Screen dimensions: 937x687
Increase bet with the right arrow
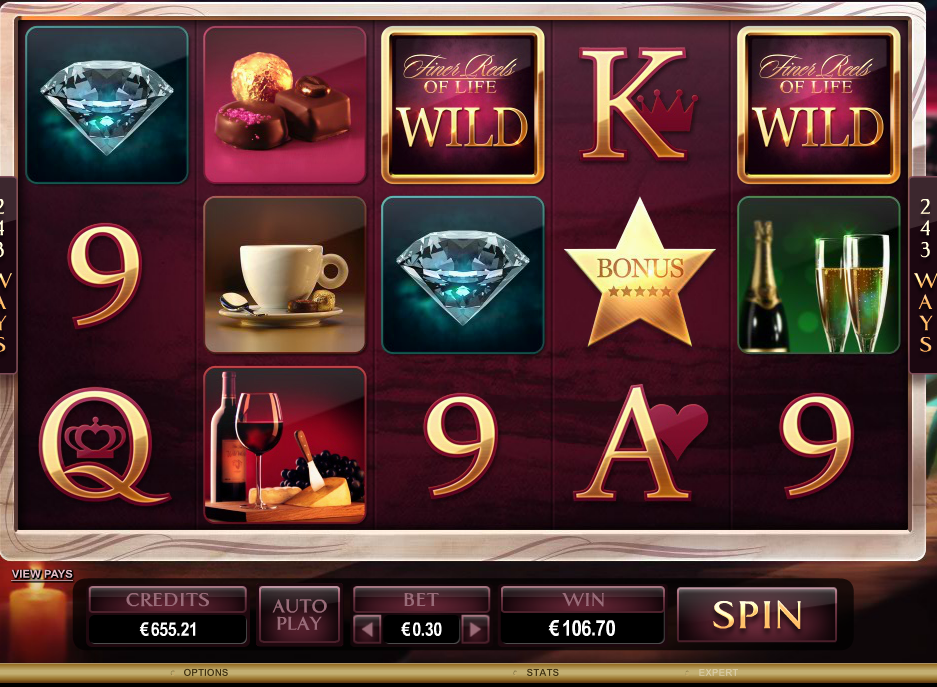pyautogui.click(x=476, y=629)
